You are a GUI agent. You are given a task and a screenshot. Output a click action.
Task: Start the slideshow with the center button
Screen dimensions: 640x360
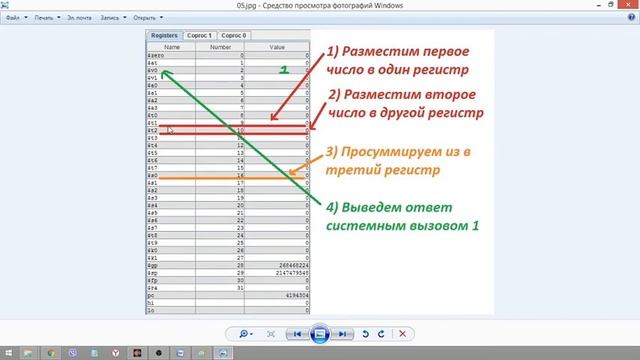320,334
